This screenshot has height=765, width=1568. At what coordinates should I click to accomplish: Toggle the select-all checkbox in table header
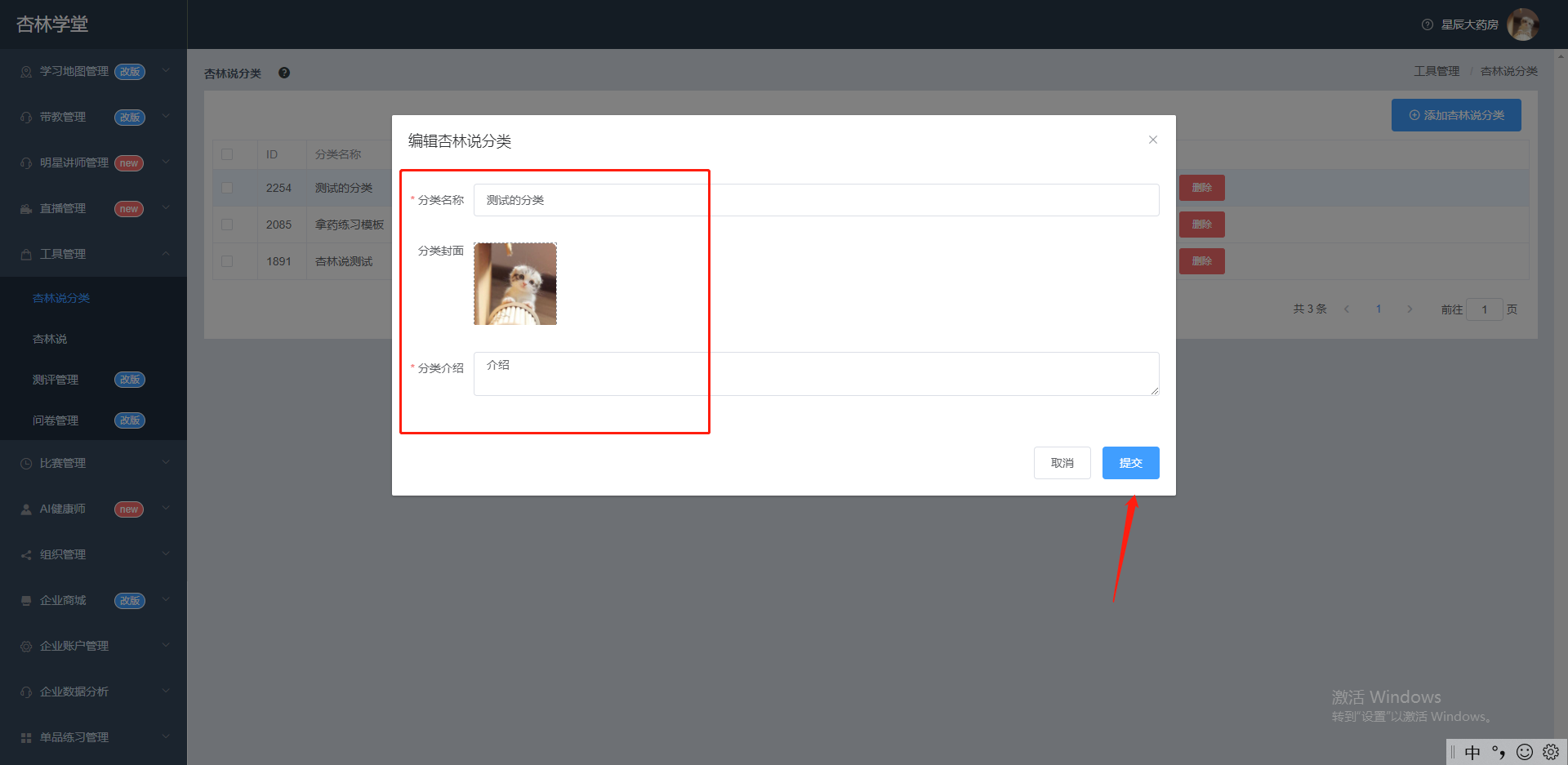[227, 154]
